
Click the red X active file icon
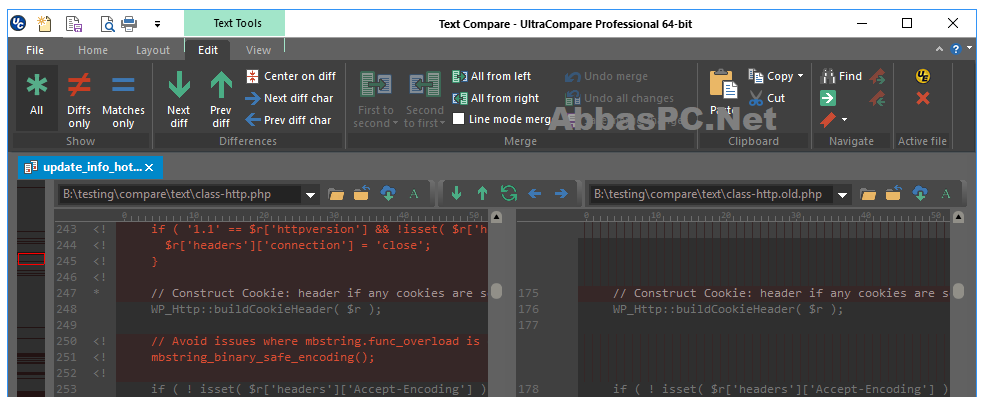pos(922,98)
